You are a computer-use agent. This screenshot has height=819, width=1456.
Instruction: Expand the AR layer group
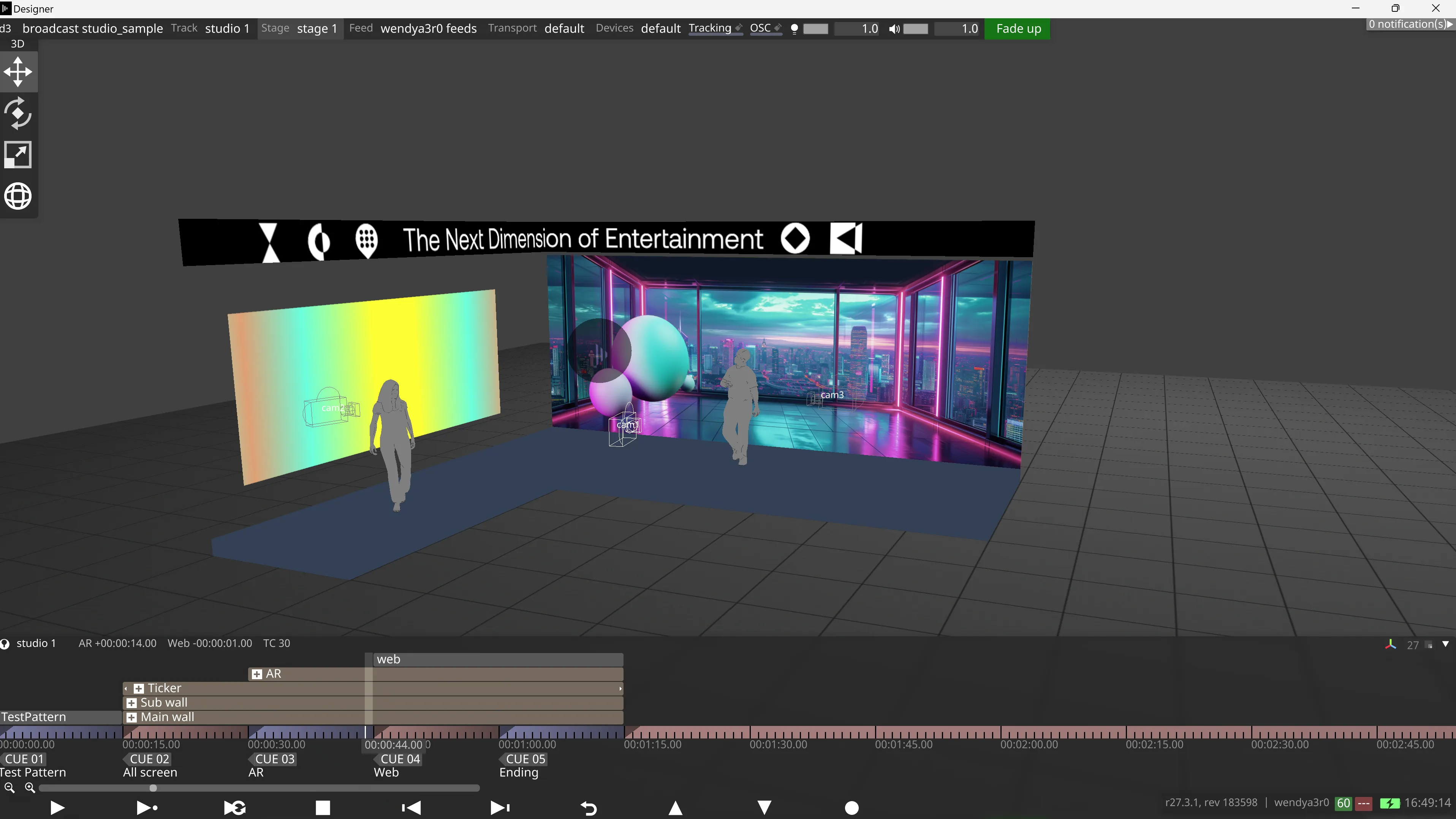(256, 674)
